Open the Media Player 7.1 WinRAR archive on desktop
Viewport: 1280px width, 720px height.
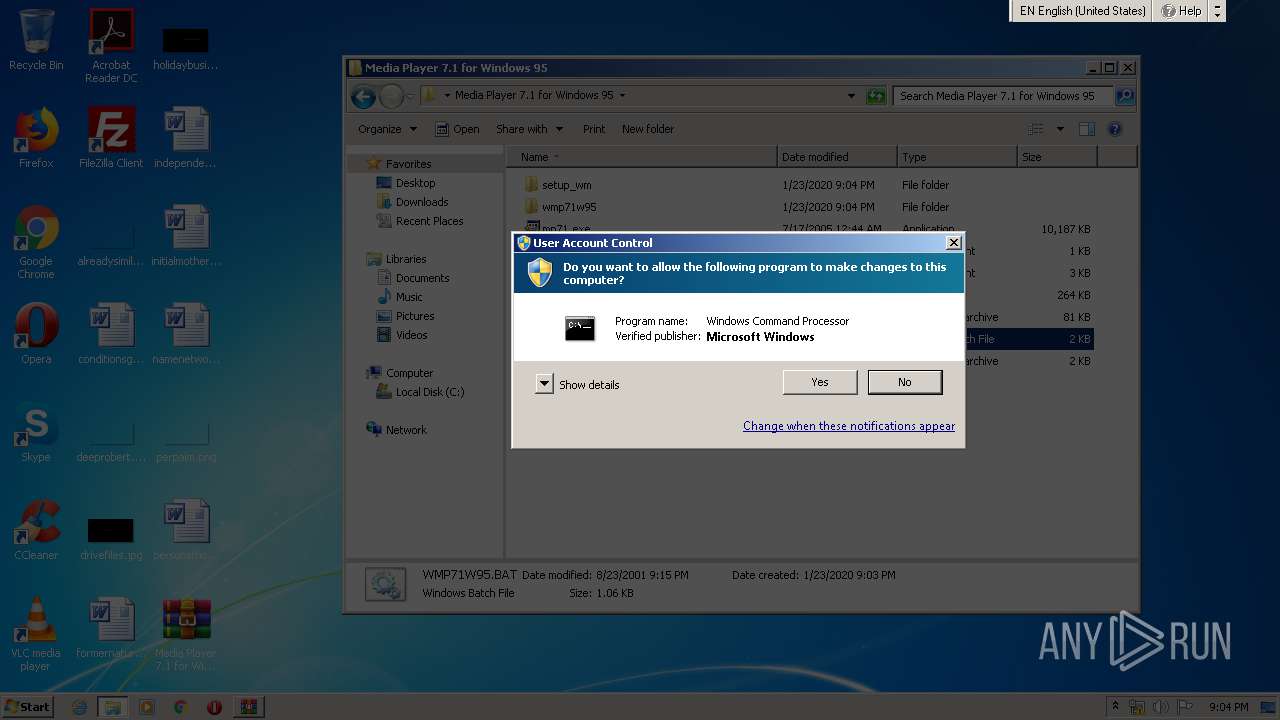pyautogui.click(x=186, y=635)
